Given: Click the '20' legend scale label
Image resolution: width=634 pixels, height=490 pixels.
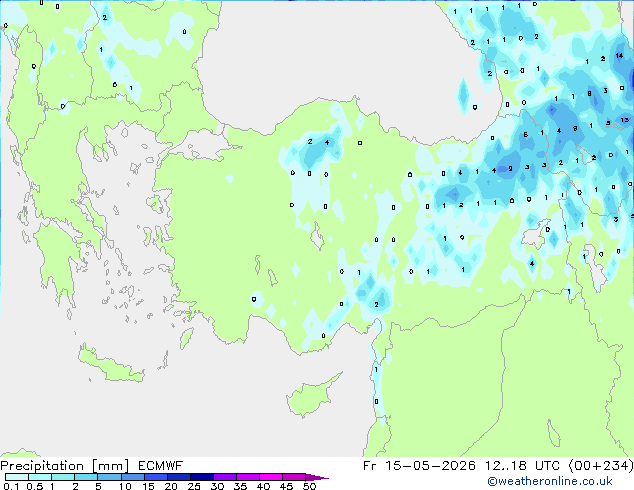Looking at the screenshot, I should [x=171, y=486].
